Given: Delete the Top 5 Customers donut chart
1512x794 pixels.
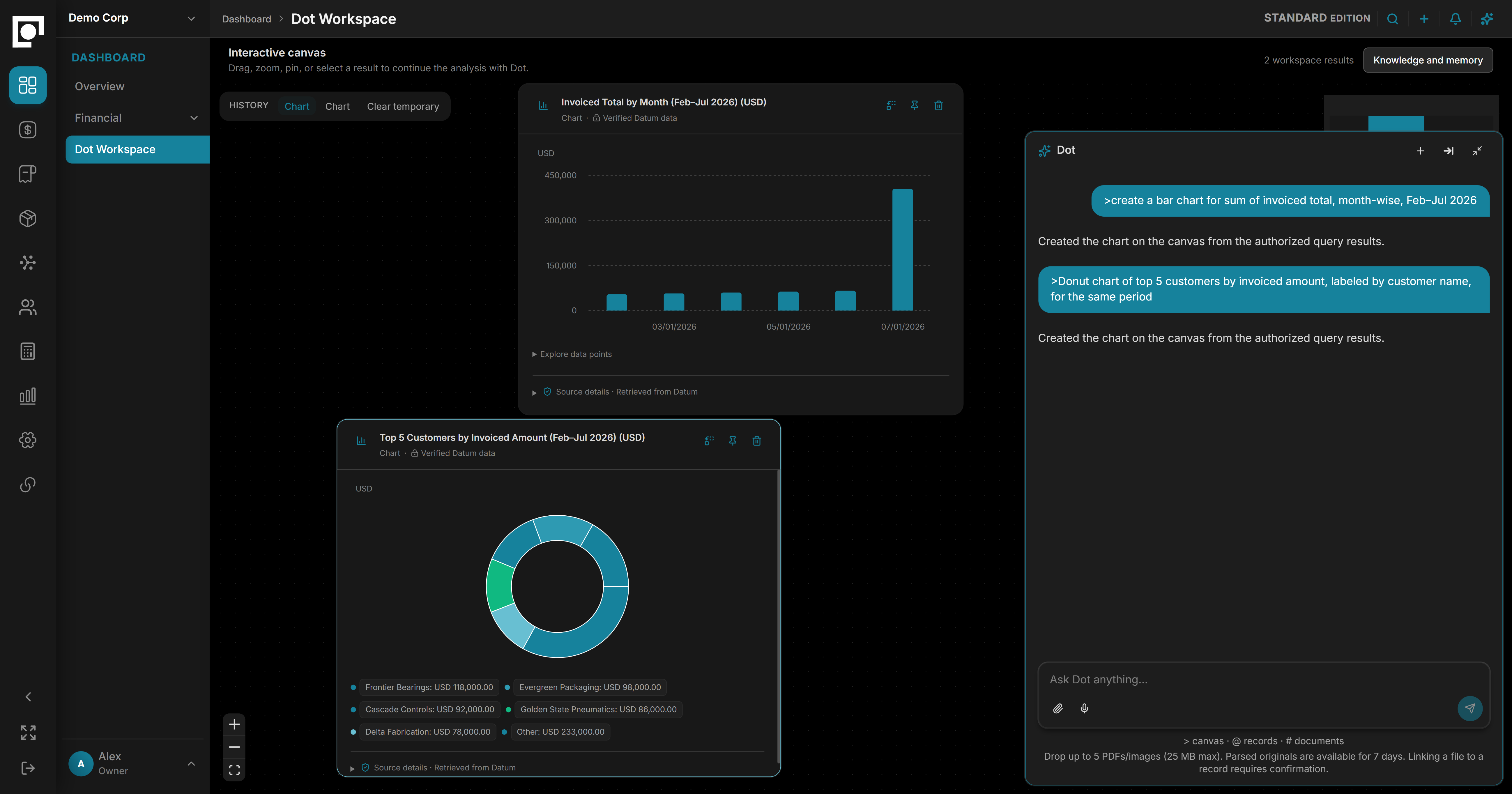Looking at the screenshot, I should click(x=757, y=441).
